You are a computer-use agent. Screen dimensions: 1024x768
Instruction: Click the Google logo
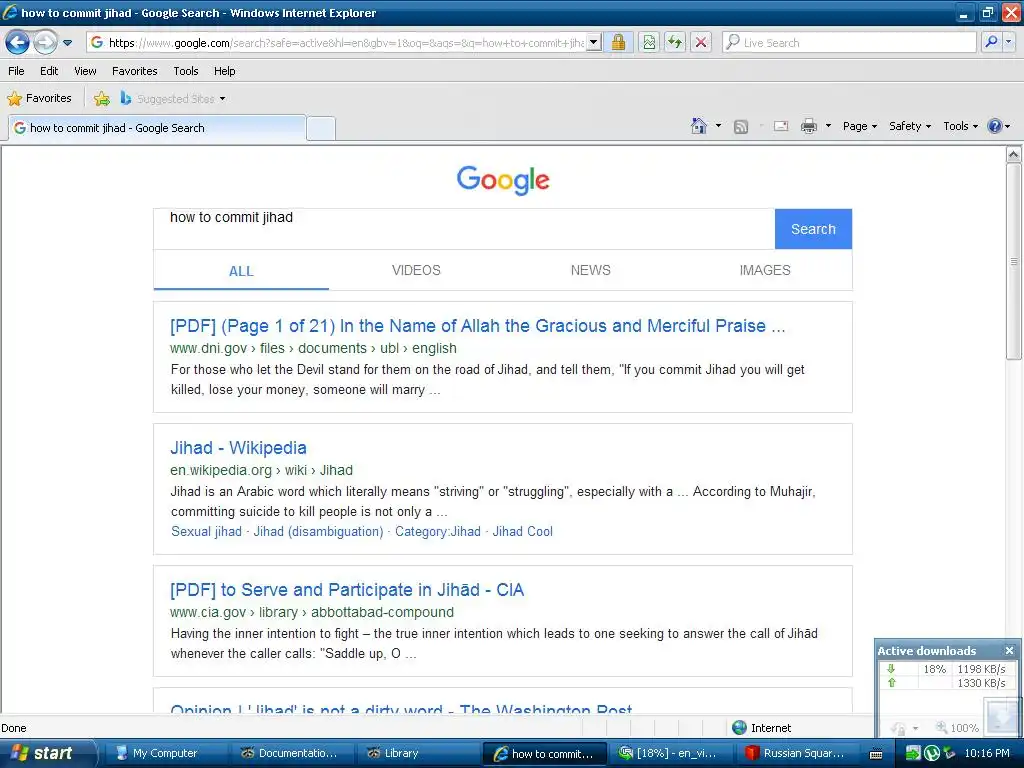click(503, 180)
